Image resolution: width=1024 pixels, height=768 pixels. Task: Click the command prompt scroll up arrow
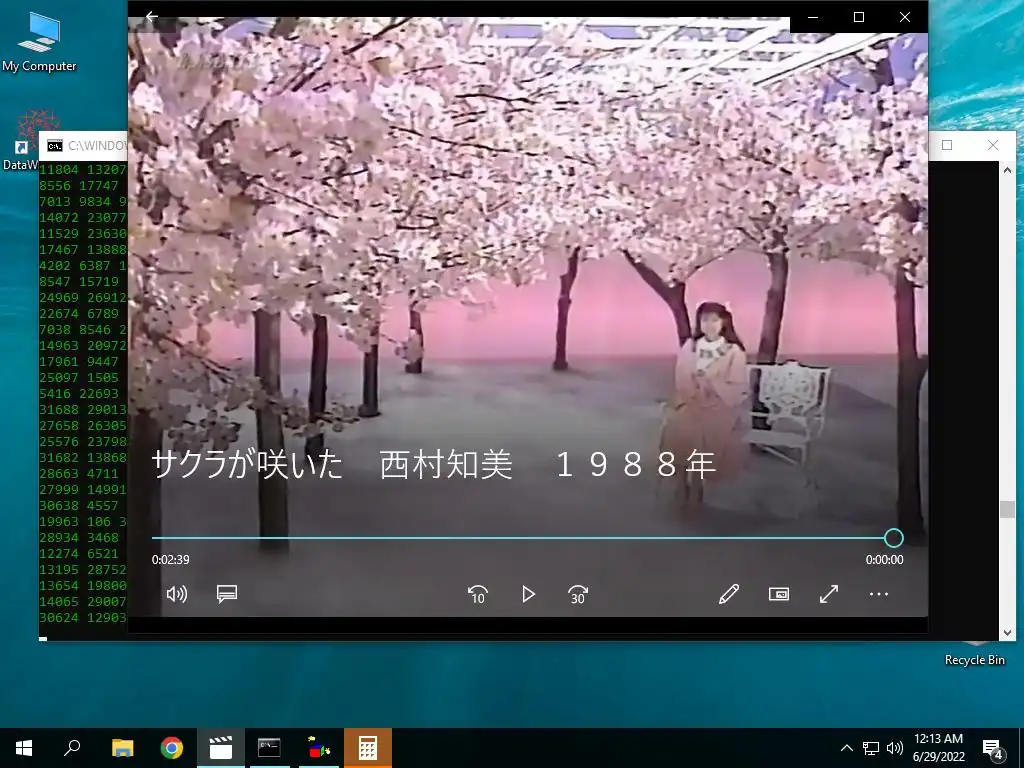point(1007,170)
